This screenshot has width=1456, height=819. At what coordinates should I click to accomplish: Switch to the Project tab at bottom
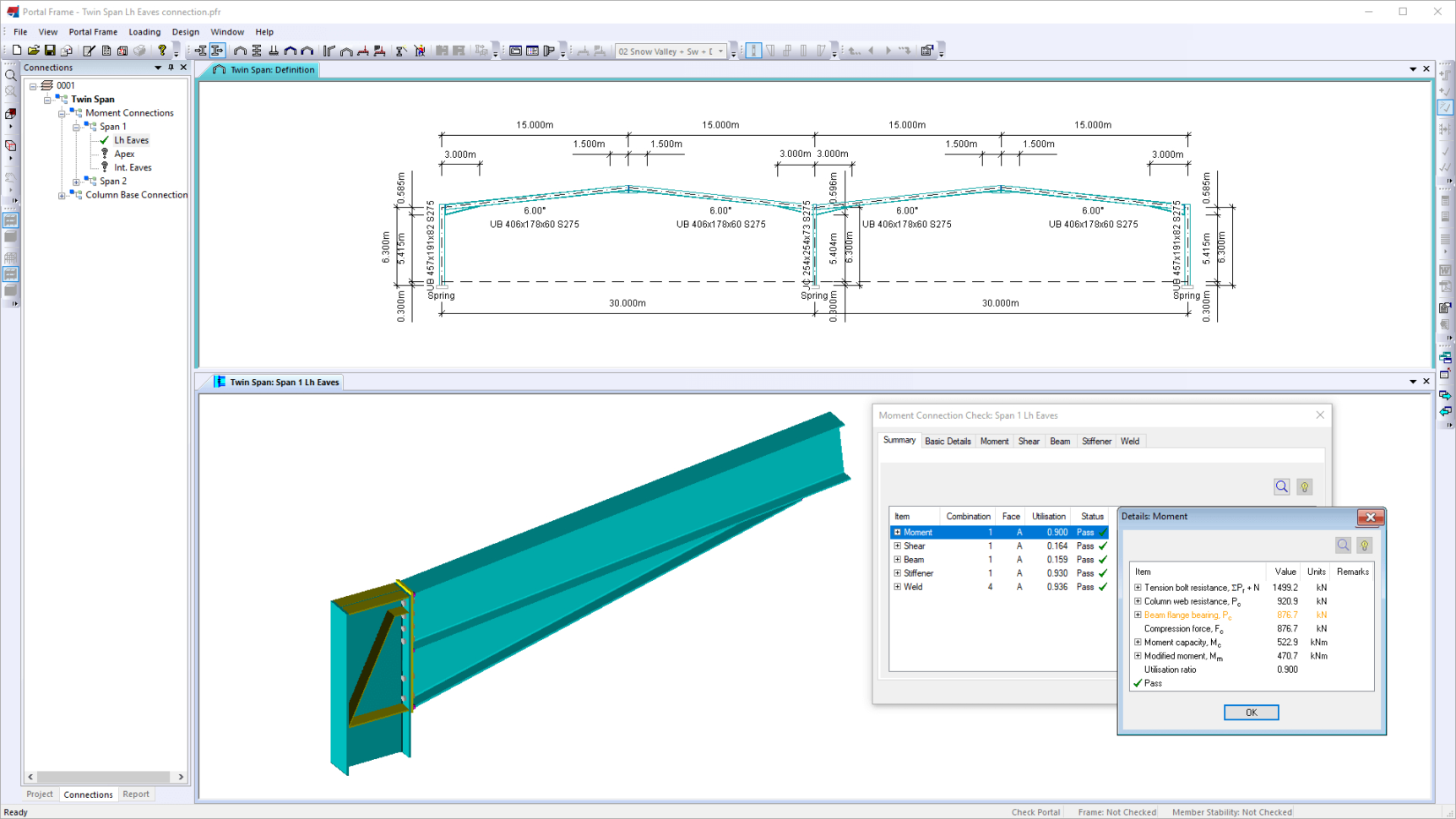tap(40, 795)
